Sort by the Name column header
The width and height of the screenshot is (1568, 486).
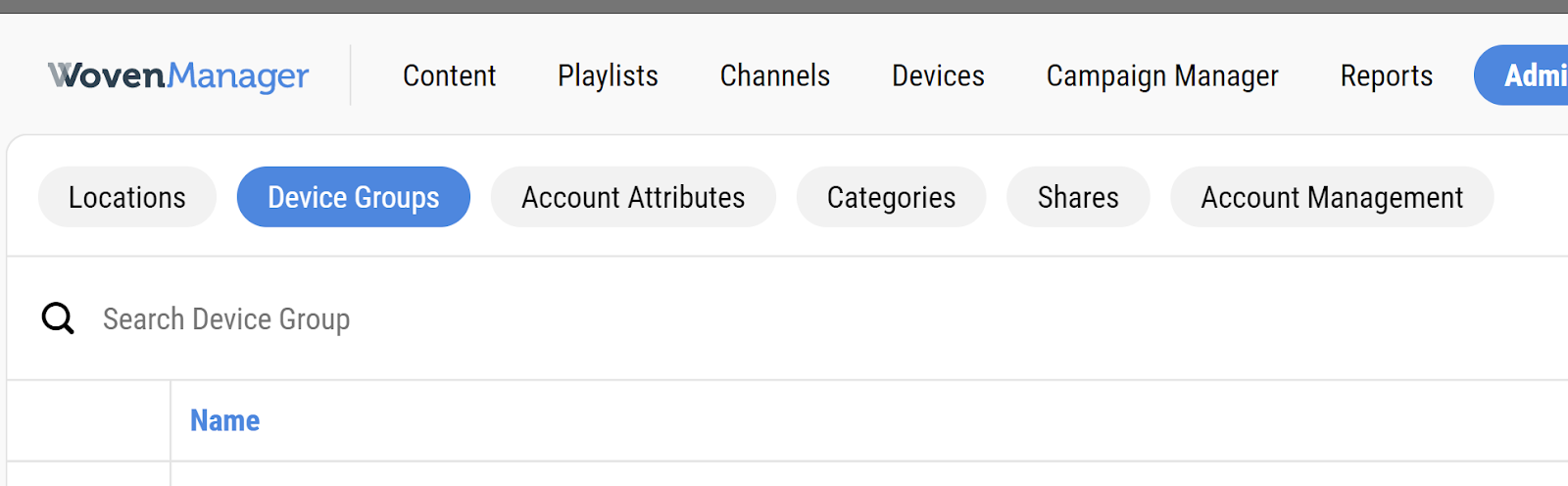click(x=225, y=420)
